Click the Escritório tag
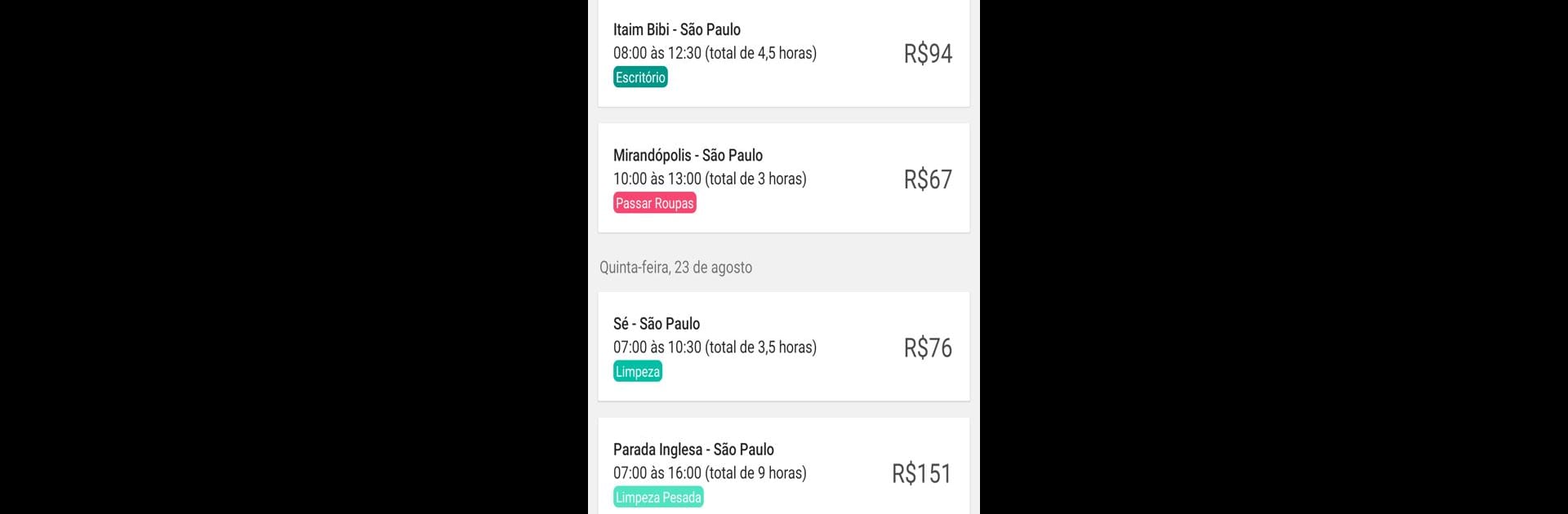This screenshot has width=1568, height=514. [x=640, y=78]
